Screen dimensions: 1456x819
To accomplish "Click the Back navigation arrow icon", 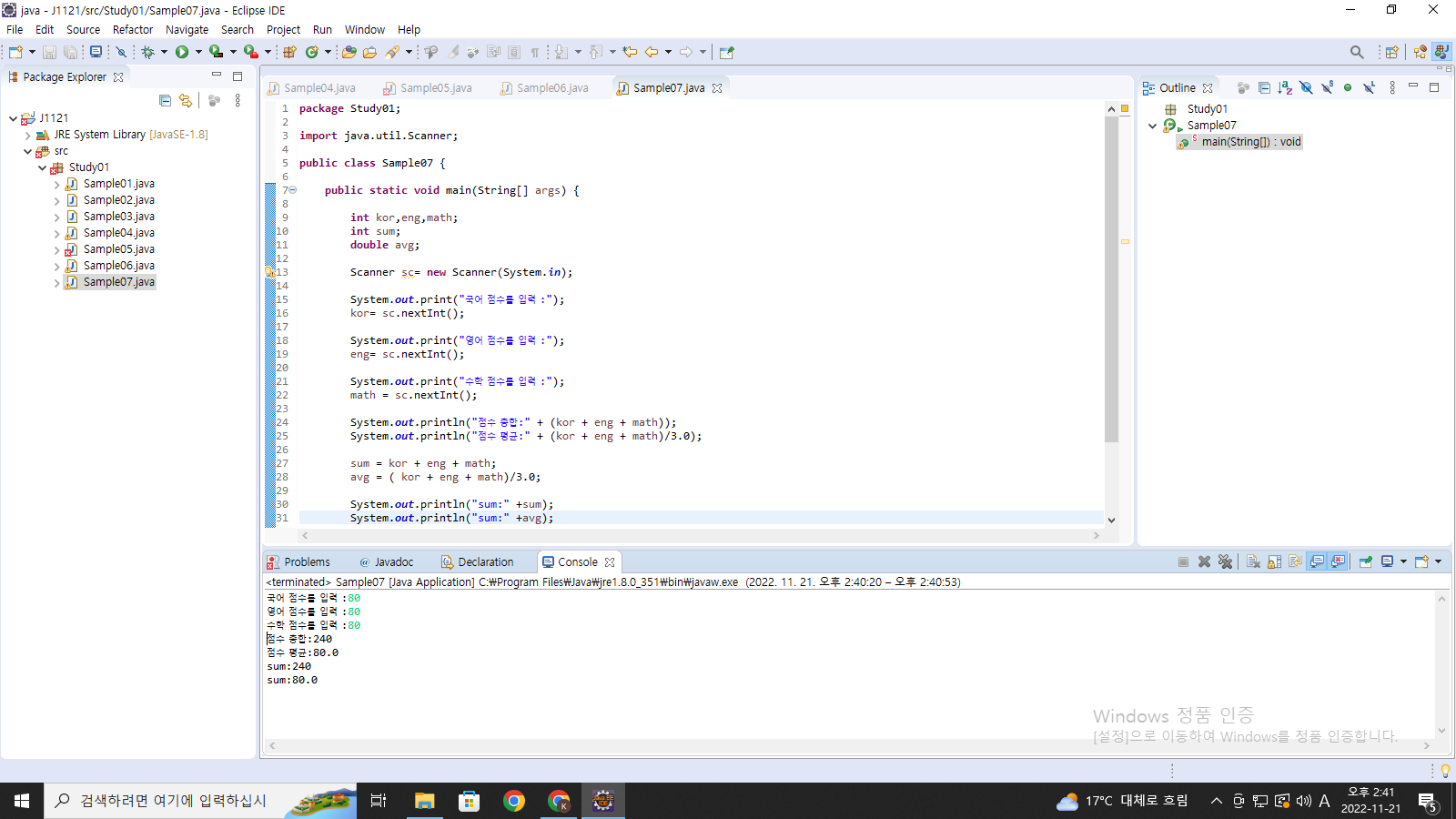I will click(x=652, y=52).
